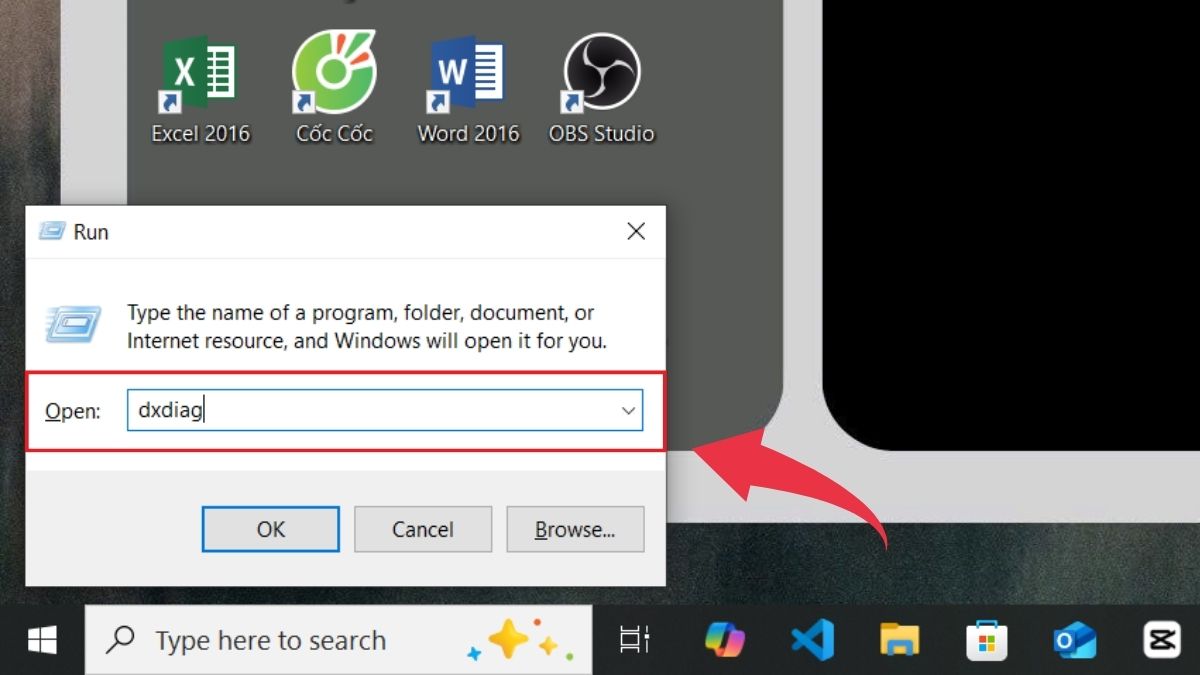Open the Excel 2016 desktop shortcut
Viewport: 1200px width, 675px height.
tap(200, 90)
